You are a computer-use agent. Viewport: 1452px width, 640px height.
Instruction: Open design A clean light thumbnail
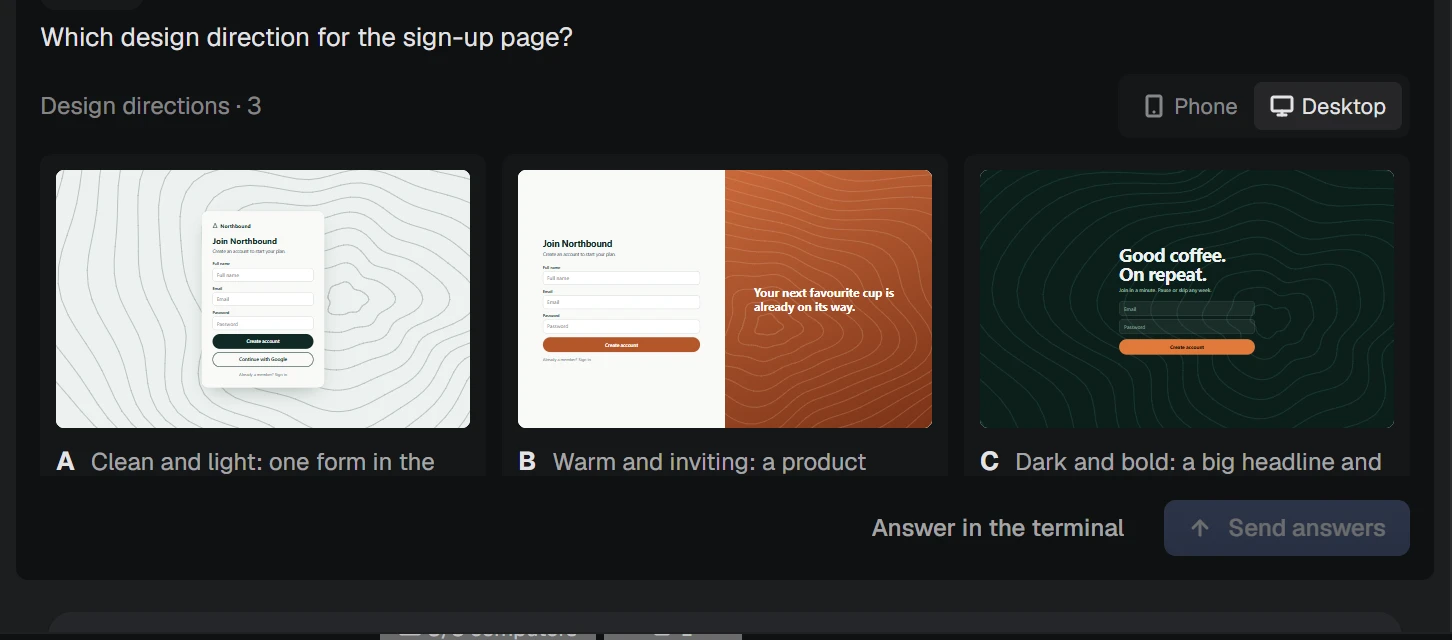click(263, 299)
